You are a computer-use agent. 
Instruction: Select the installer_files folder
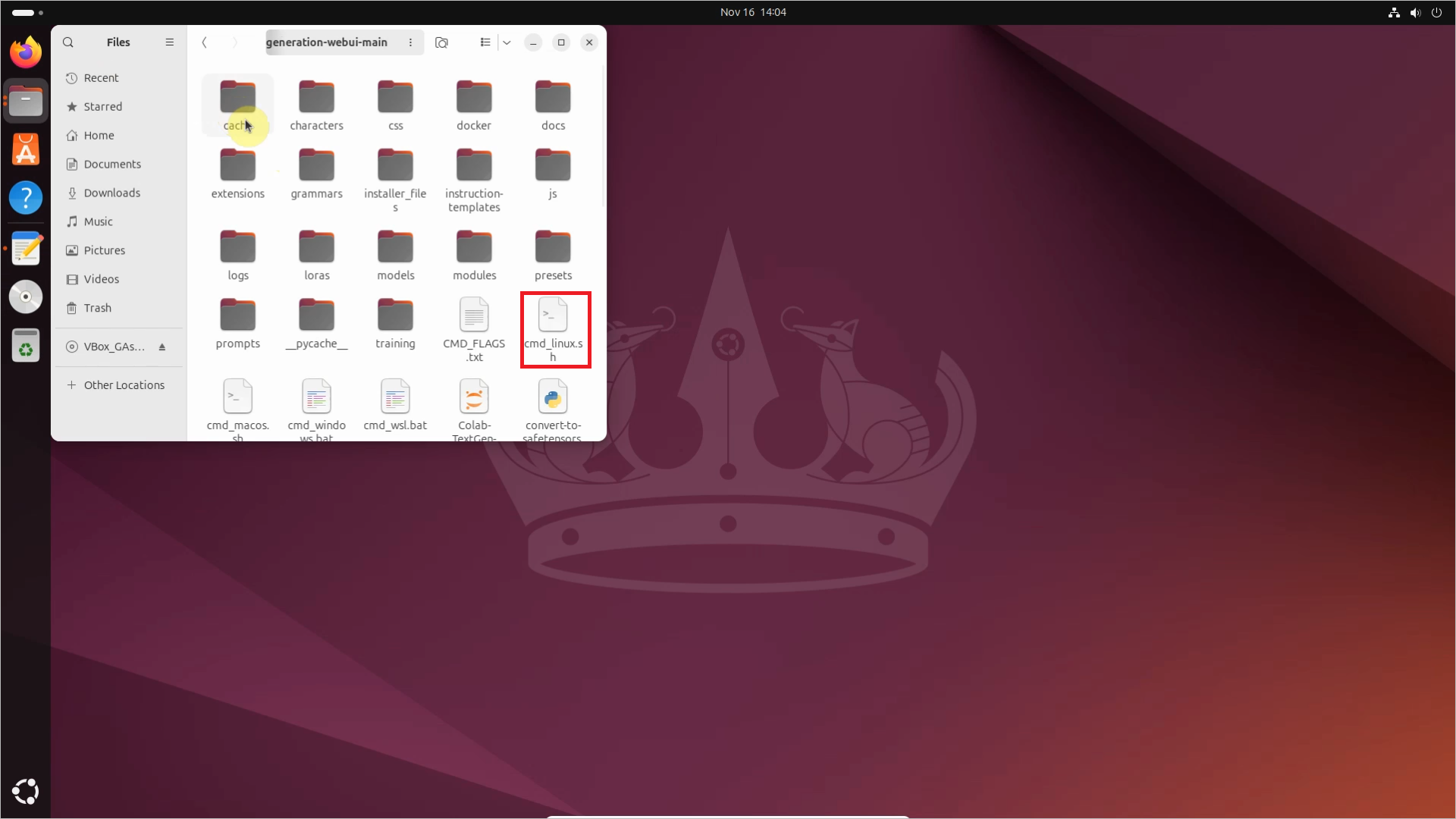[x=396, y=180]
